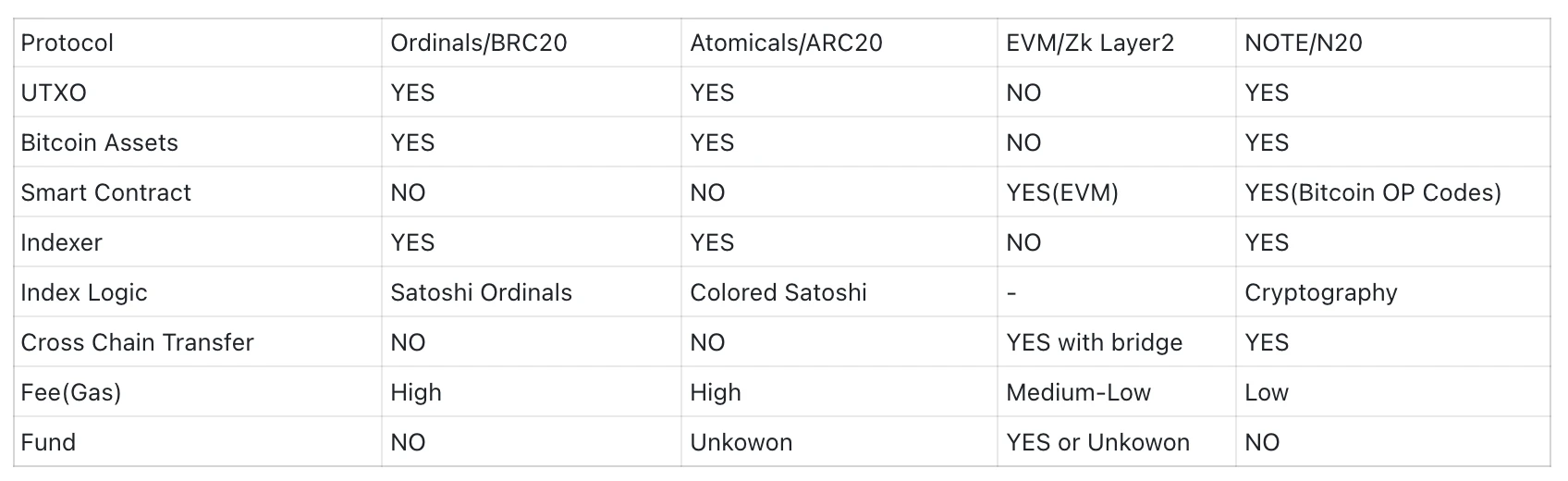Click the NOTE/N20 column header
This screenshot has width=1568, height=481.
point(1304,43)
